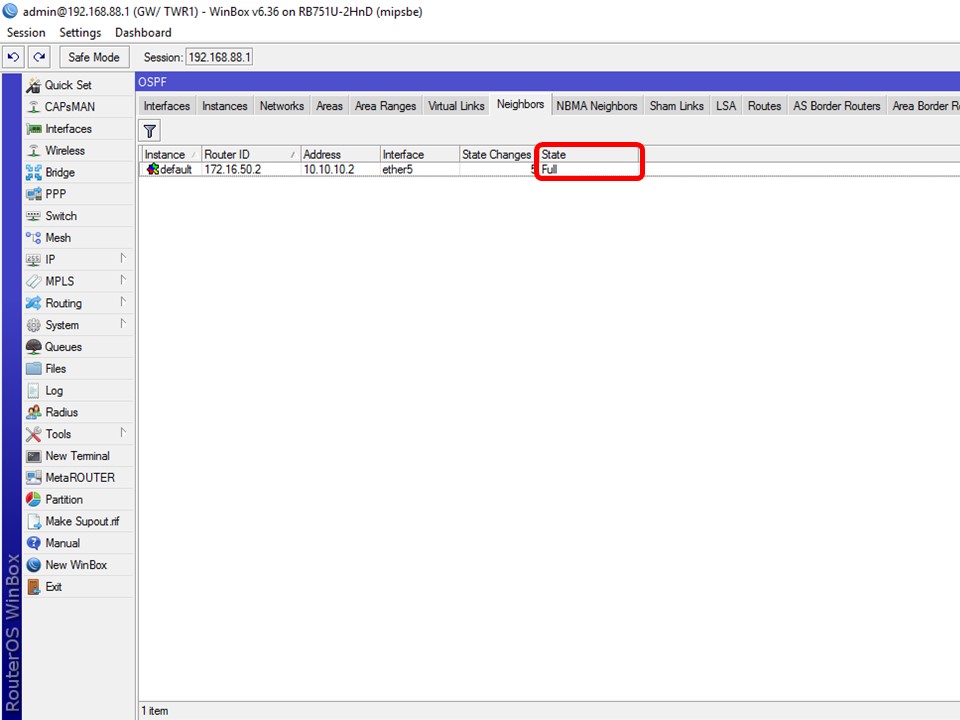Open the Settings menu

pos(80,32)
